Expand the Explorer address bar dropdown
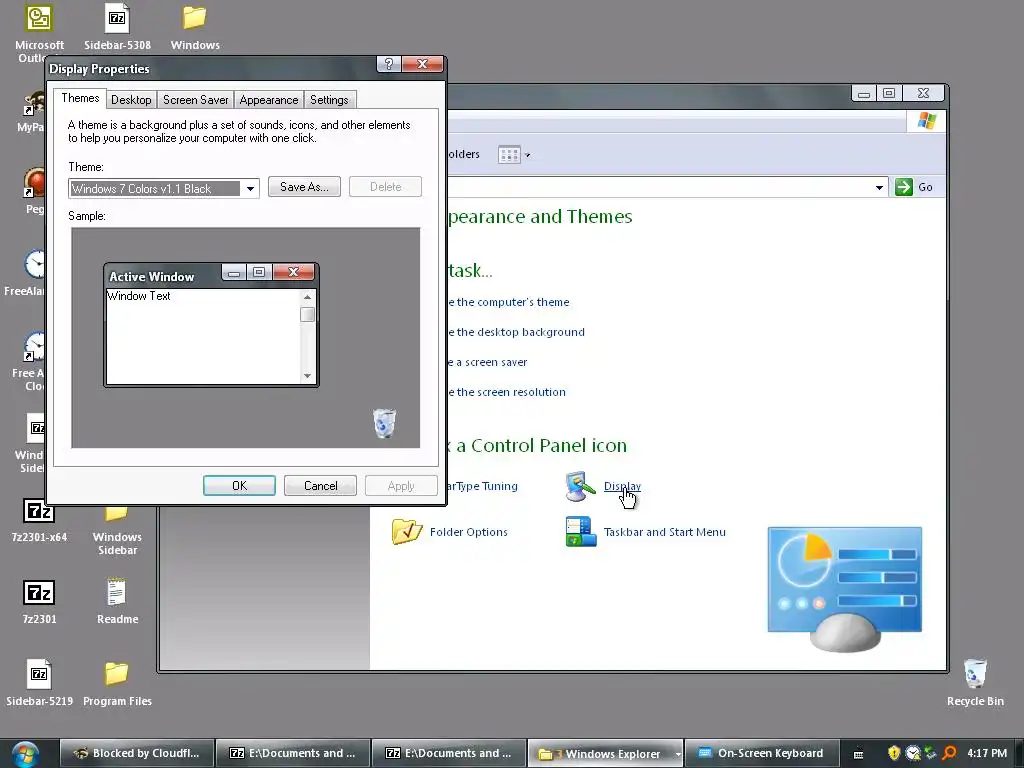 pyautogui.click(x=879, y=187)
